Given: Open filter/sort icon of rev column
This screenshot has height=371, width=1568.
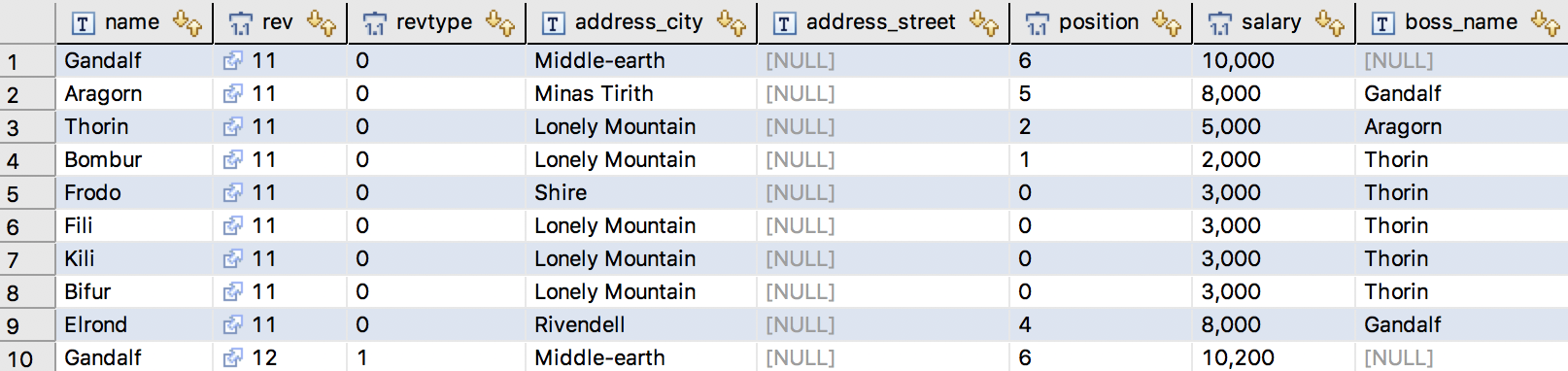Looking at the screenshot, I should 322,22.
